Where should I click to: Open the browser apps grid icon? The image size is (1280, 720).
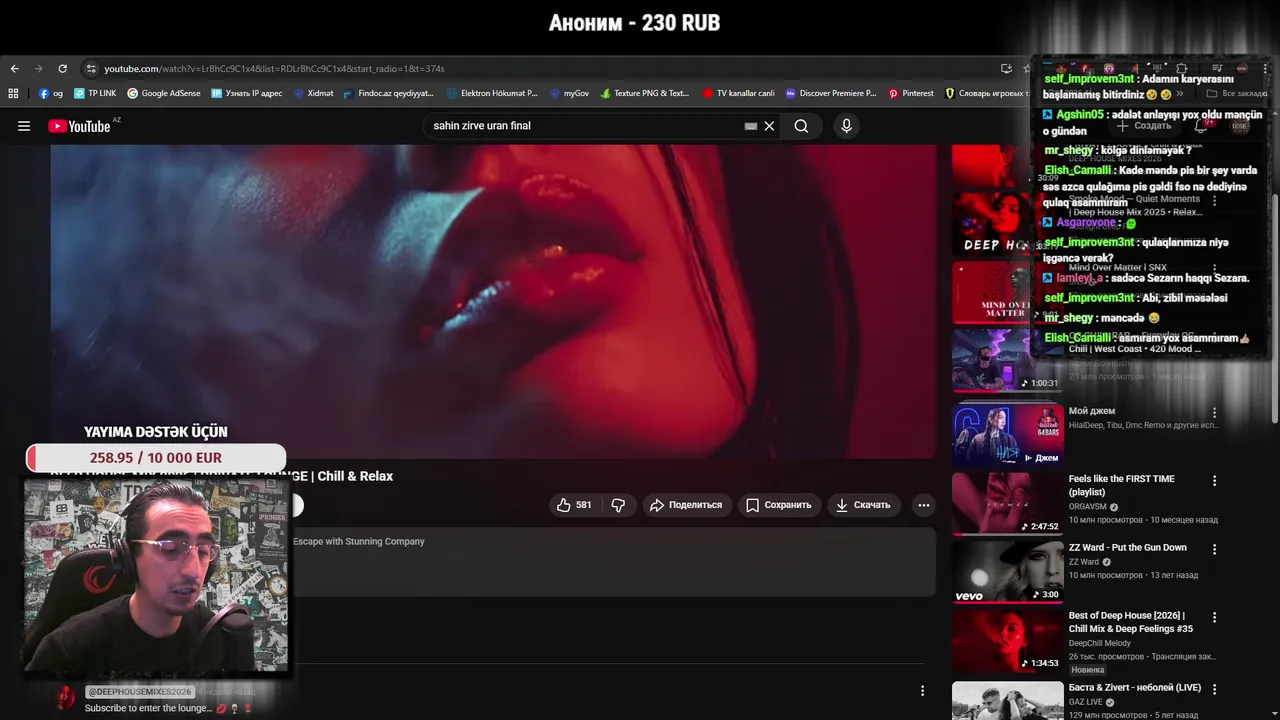(x=13, y=93)
